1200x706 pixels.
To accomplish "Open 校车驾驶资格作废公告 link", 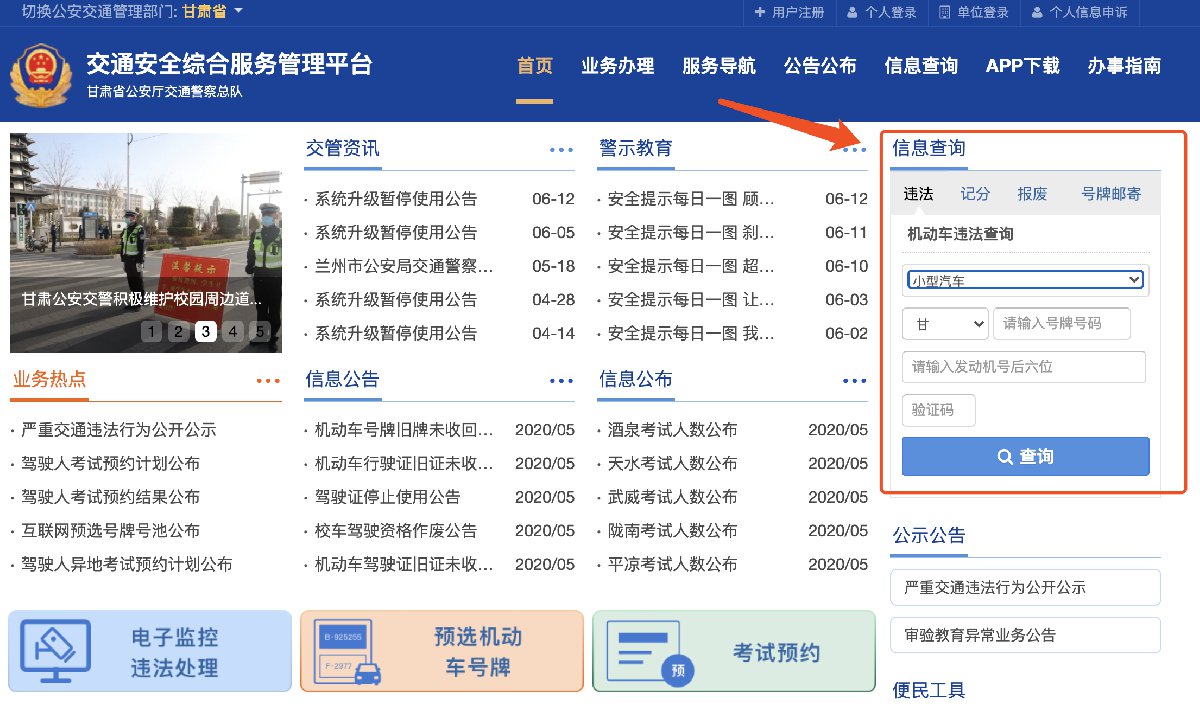I will click(x=396, y=531).
